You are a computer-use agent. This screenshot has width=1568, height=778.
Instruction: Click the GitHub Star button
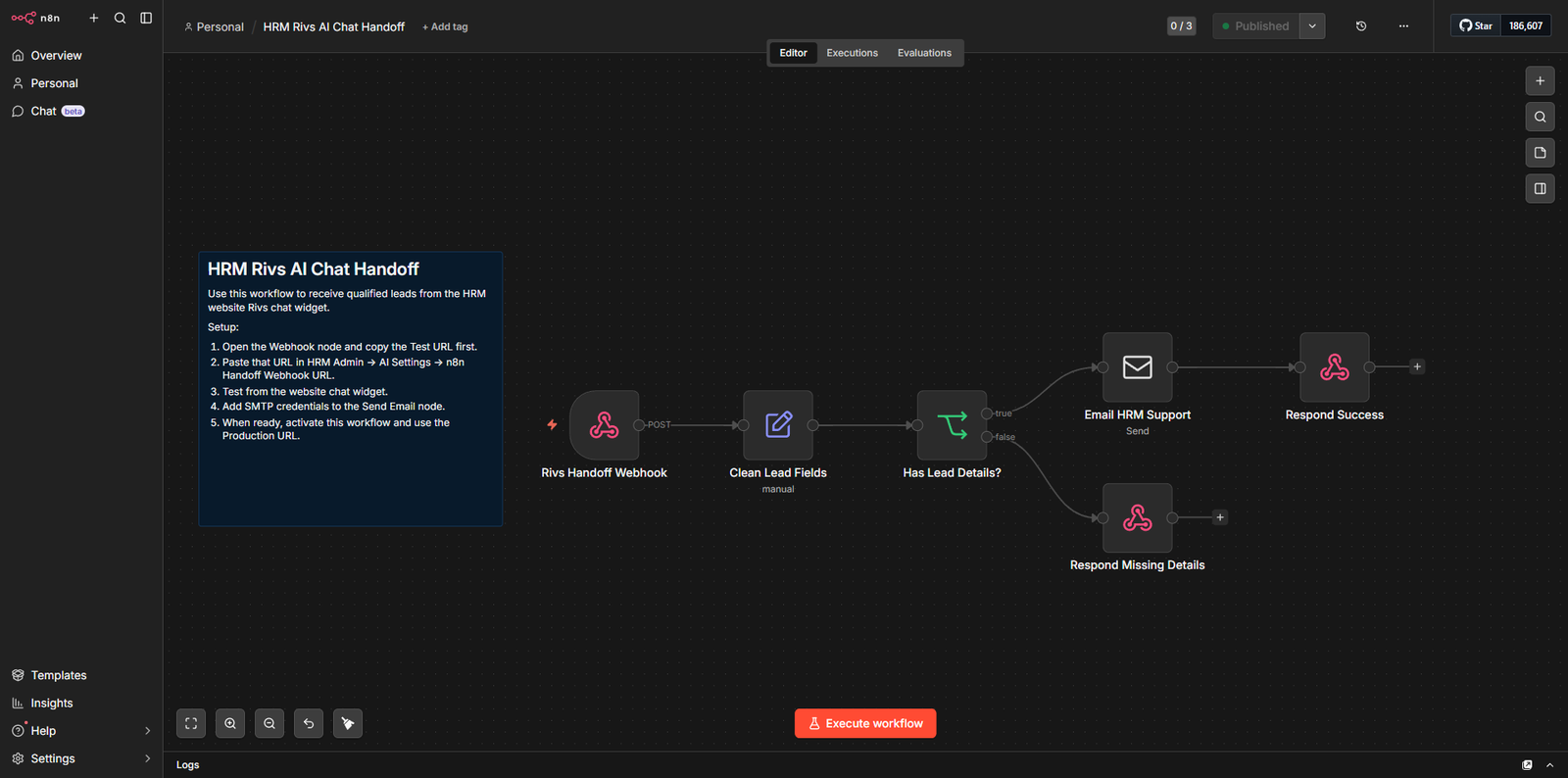(1476, 26)
